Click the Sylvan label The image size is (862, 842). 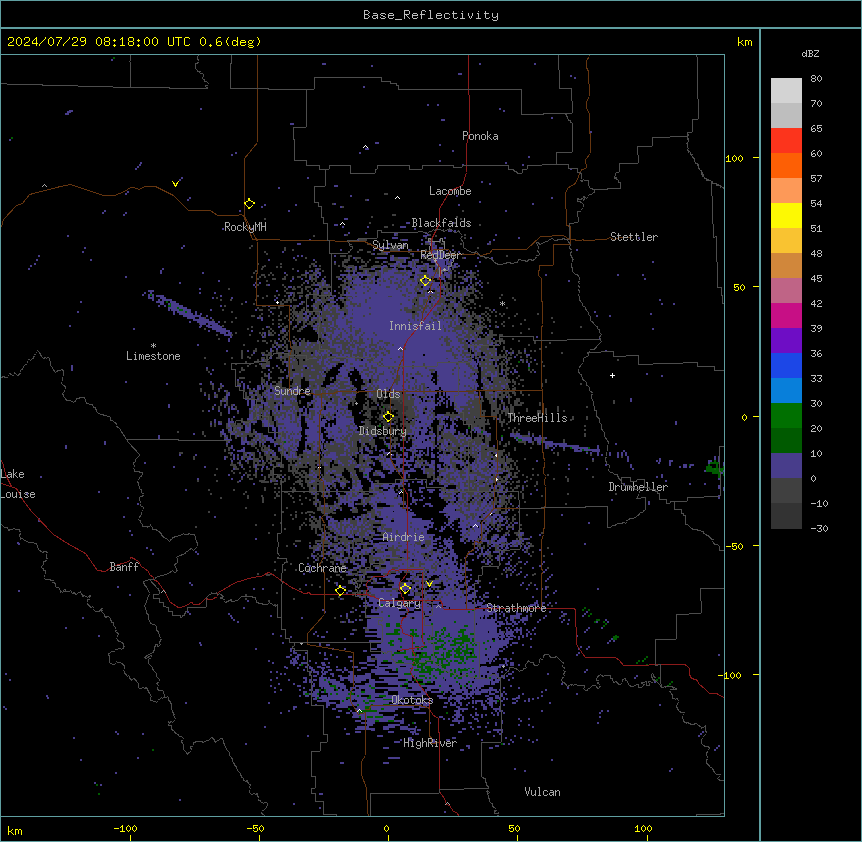click(390, 245)
